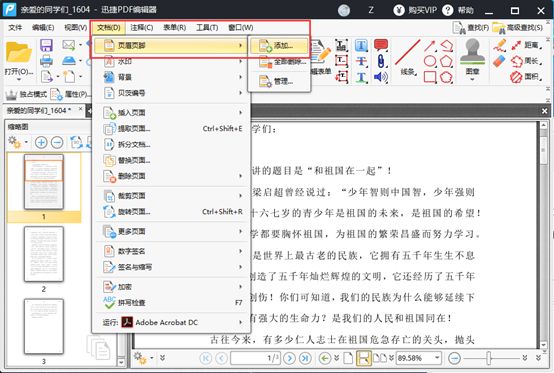Click the perimeter measure tool
The height and width of the screenshot is (373, 554).
pyautogui.click(x=526, y=61)
